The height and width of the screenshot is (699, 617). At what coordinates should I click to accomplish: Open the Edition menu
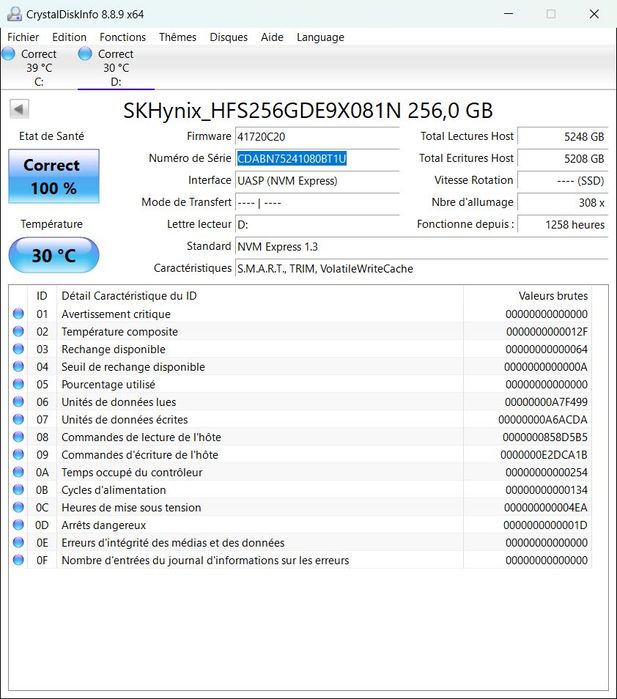tap(69, 37)
